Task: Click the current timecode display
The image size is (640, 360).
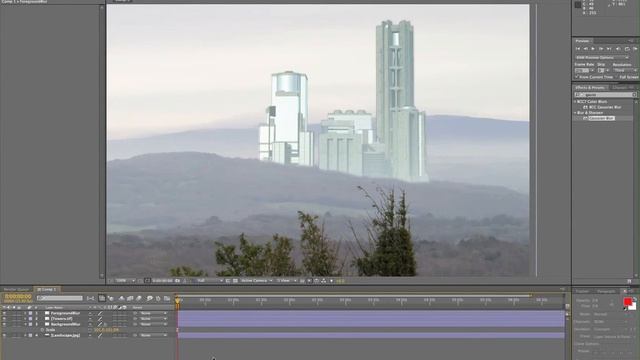Action: point(18,296)
